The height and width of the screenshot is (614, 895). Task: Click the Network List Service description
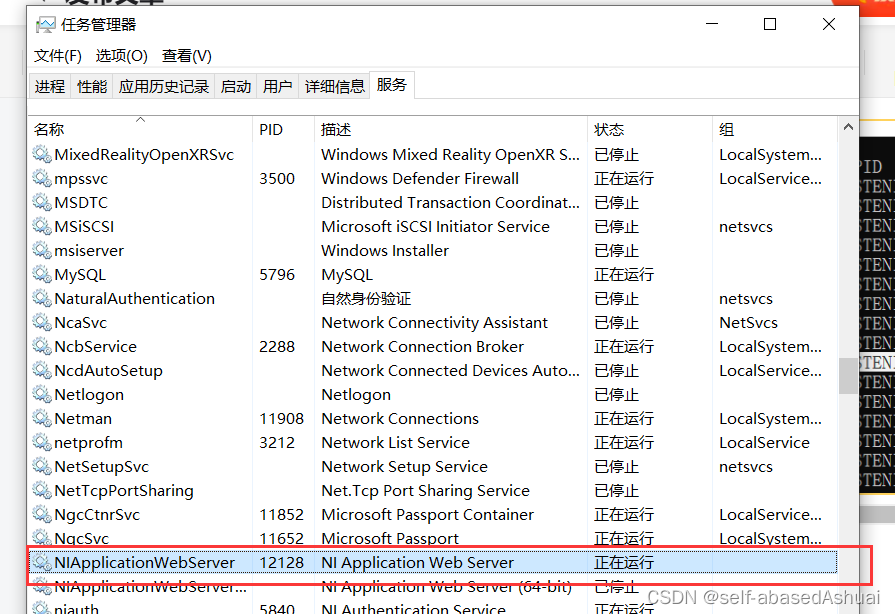pyautogui.click(x=395, y=442)
